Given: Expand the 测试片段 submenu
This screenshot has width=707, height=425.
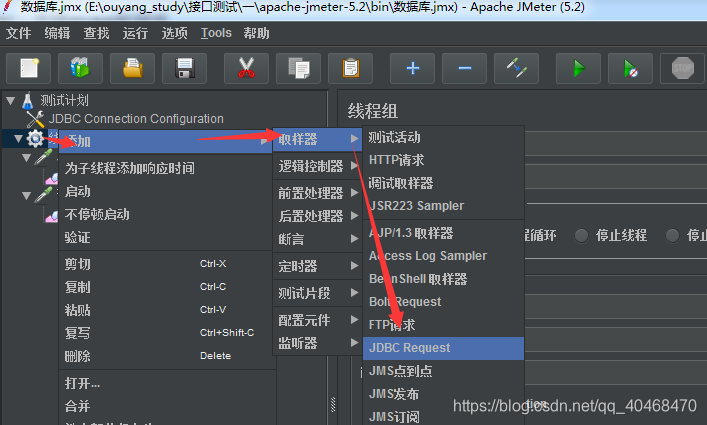Looking at the screenshot, I should pos(318,293).
